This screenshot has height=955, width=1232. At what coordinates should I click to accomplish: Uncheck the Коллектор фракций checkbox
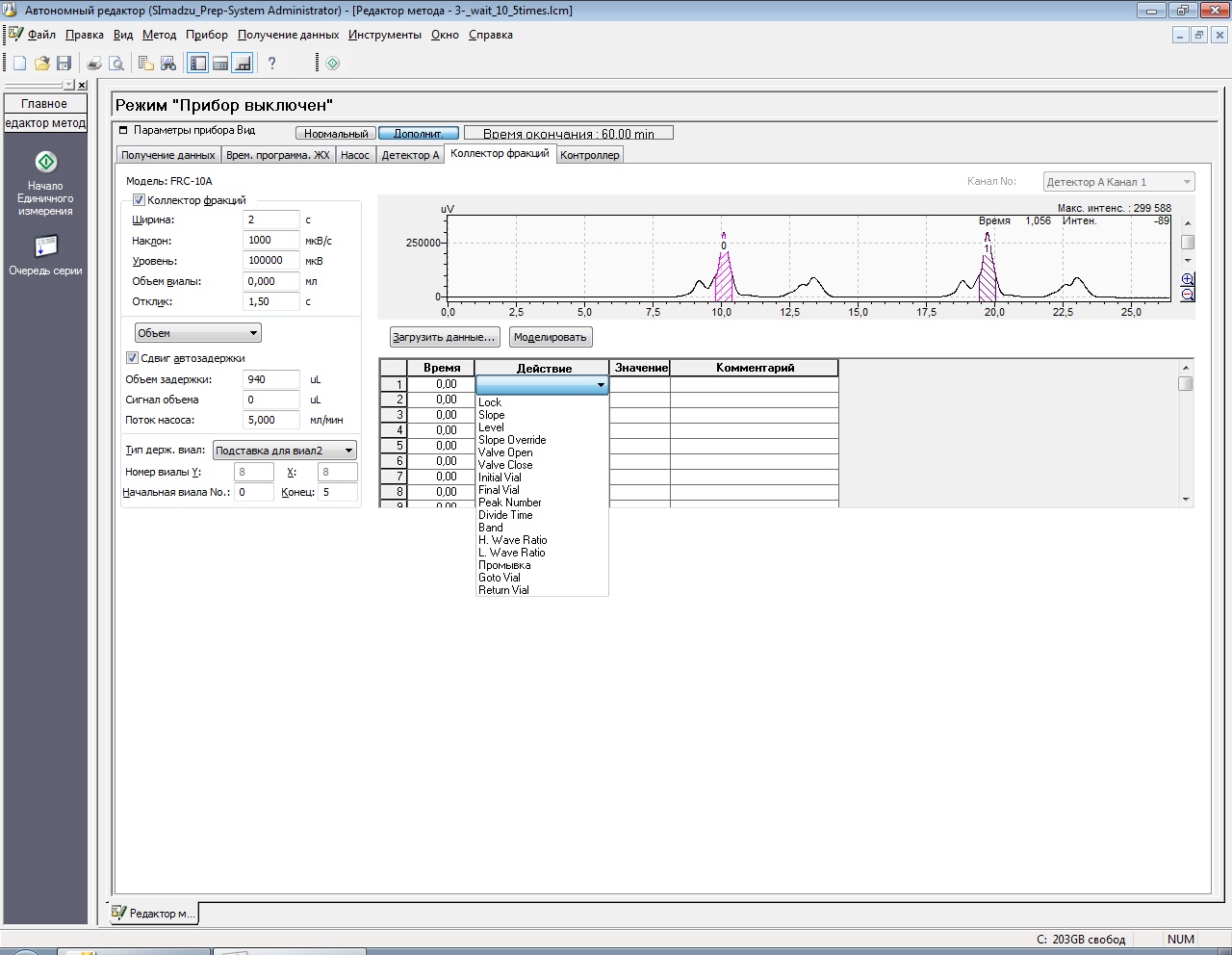click(139, 200)
